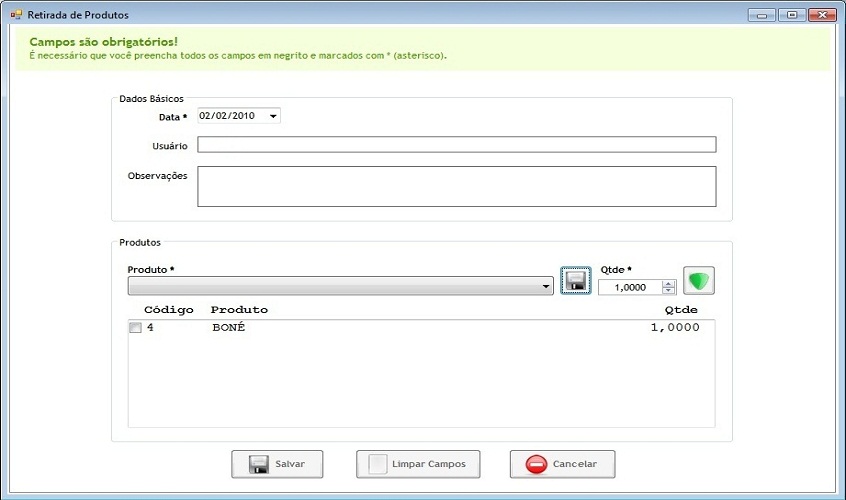Click the Cancelar button
The width and height of the screenshot is (846, 500).
(x=562, y=464)
